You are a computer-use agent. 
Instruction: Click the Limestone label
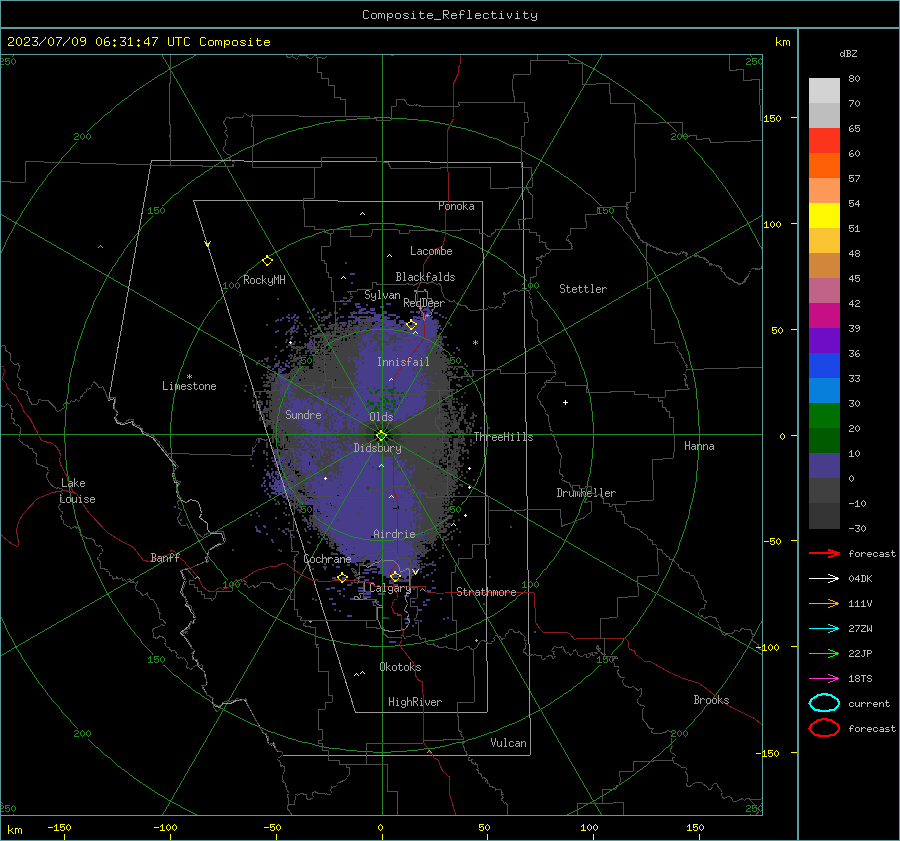coord(189,386)
